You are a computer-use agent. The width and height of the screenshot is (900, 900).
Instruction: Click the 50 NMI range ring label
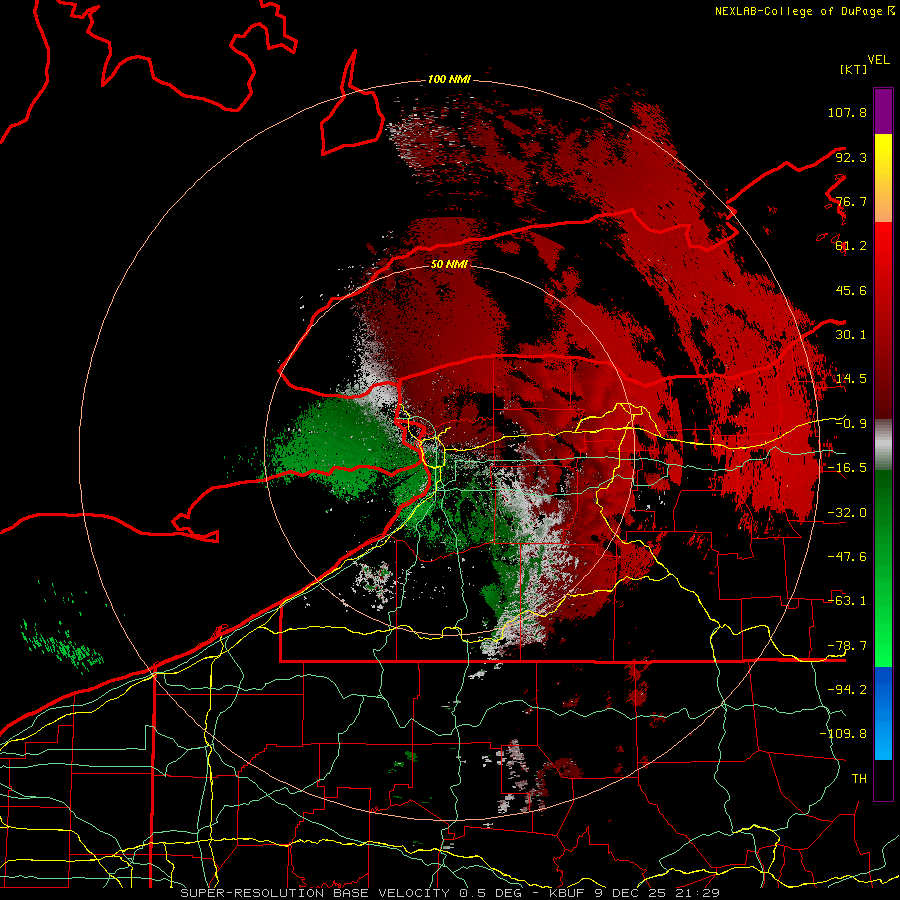(449, 264)
